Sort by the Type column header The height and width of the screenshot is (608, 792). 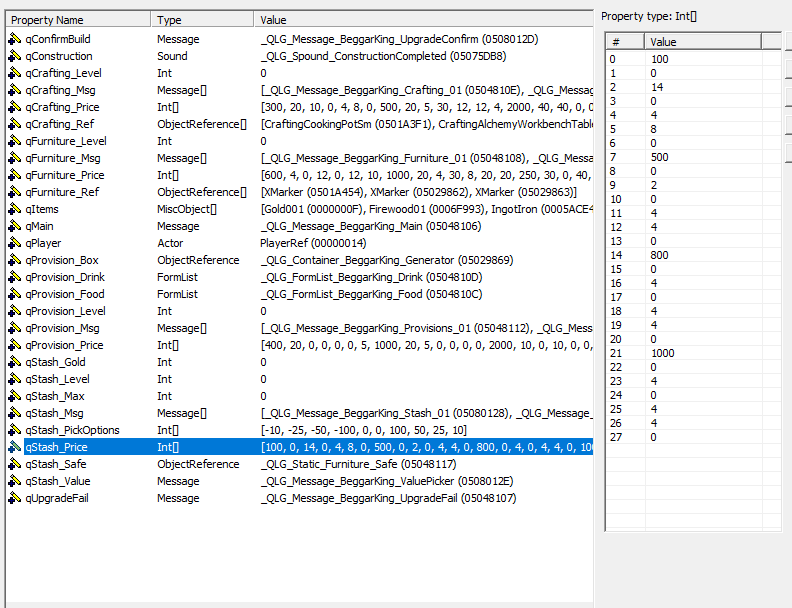pyautogui.click(x=202, y=20)
